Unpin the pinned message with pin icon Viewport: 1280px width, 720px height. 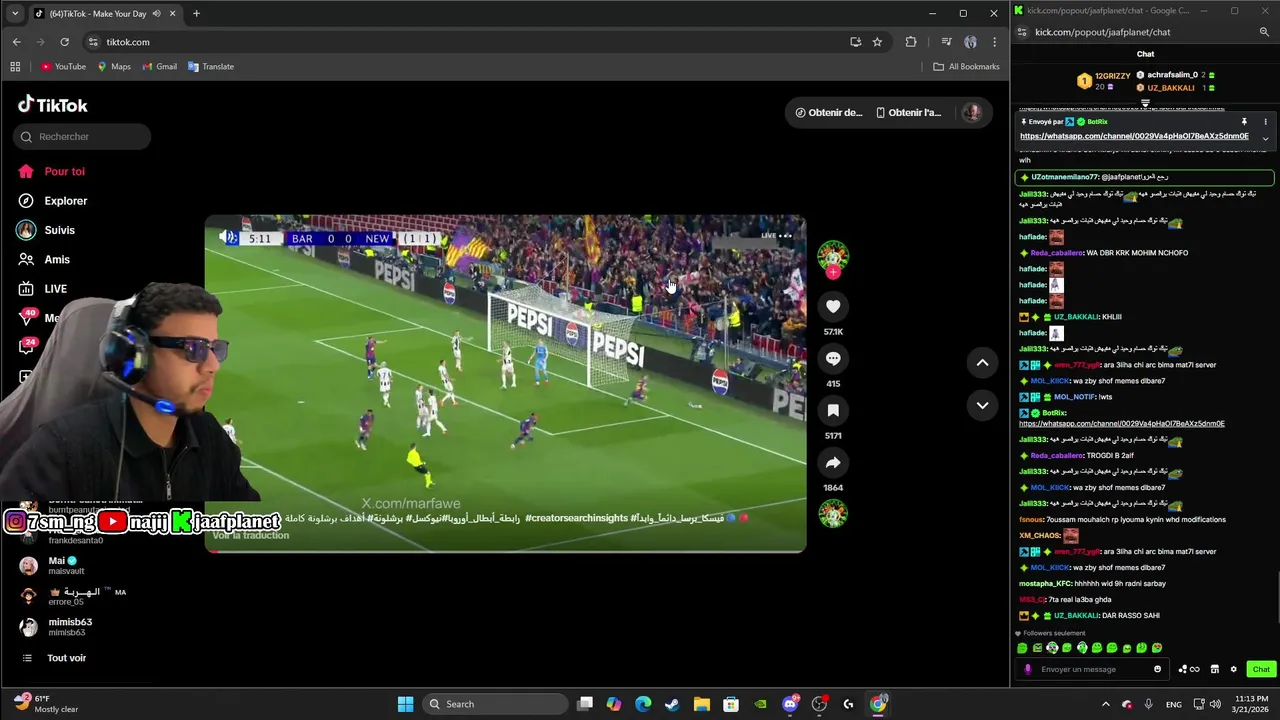tap(1244, 122)
